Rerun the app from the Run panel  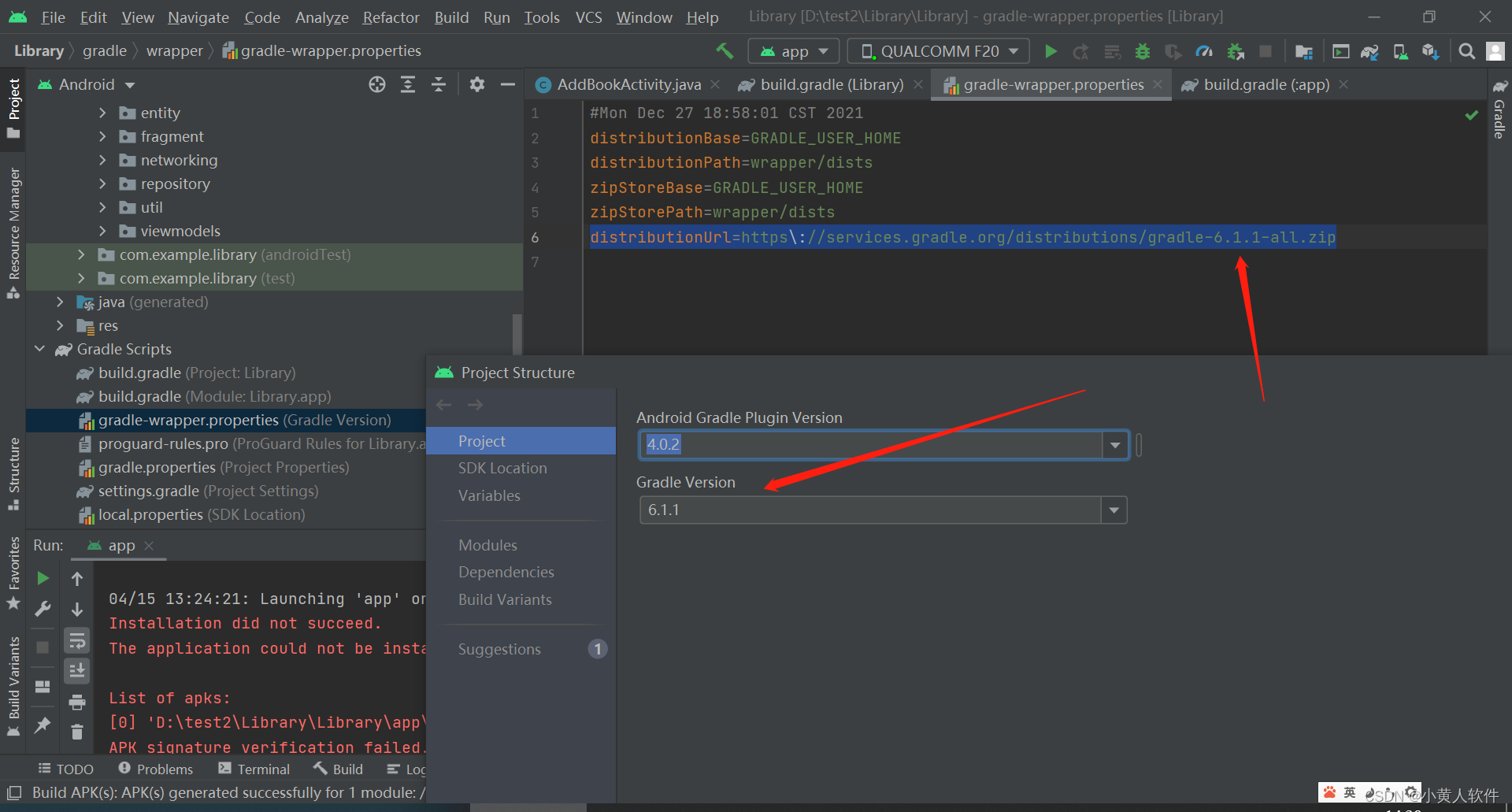(x=43, y=577)
